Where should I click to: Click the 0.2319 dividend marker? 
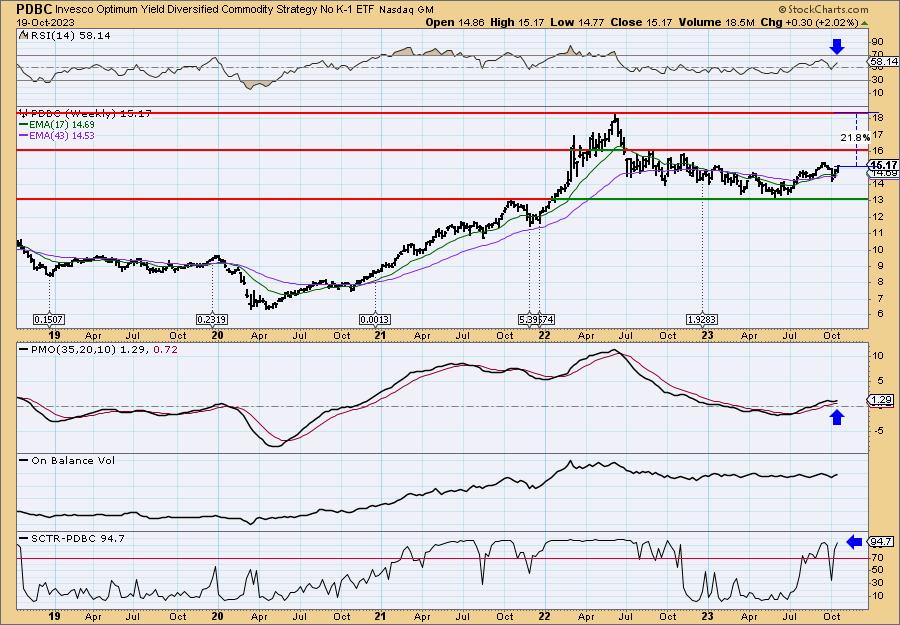212,319
